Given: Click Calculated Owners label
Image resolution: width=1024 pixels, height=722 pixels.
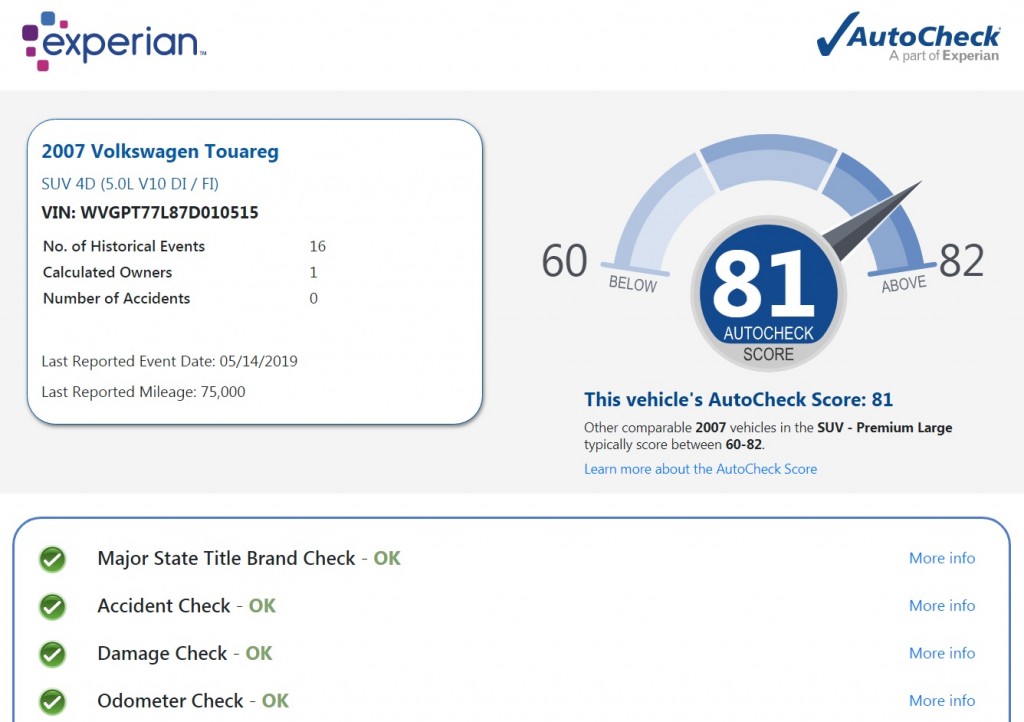Looking at the screenshot, I should tap(107, 272).
